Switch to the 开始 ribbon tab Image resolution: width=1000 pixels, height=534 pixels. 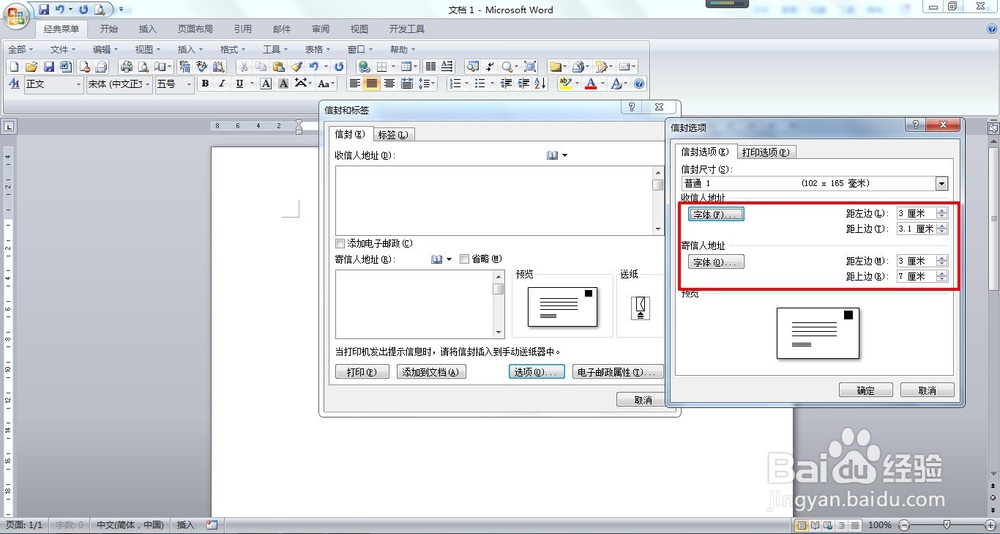(x=109, y=29)
